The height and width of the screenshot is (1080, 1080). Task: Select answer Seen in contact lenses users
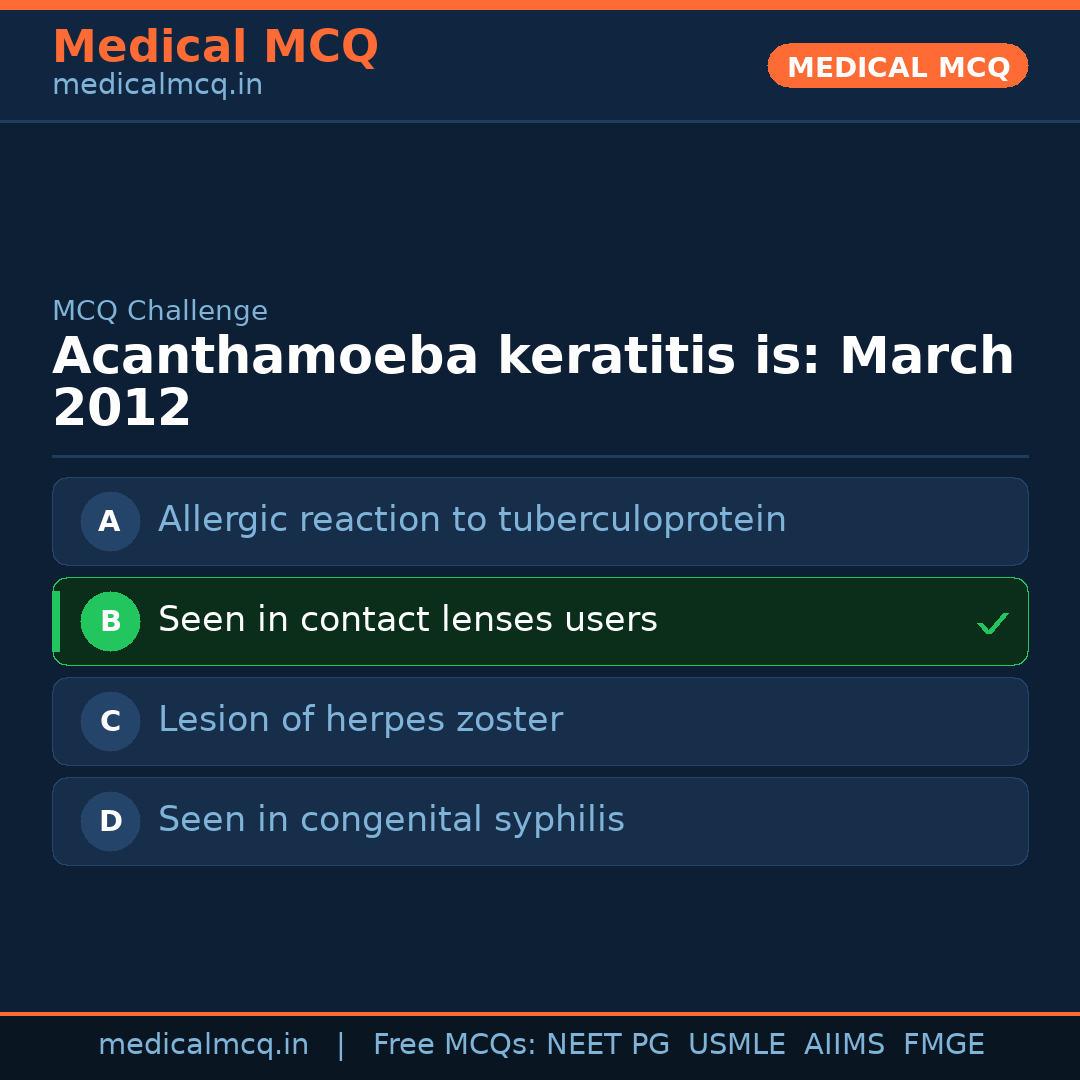408,620
